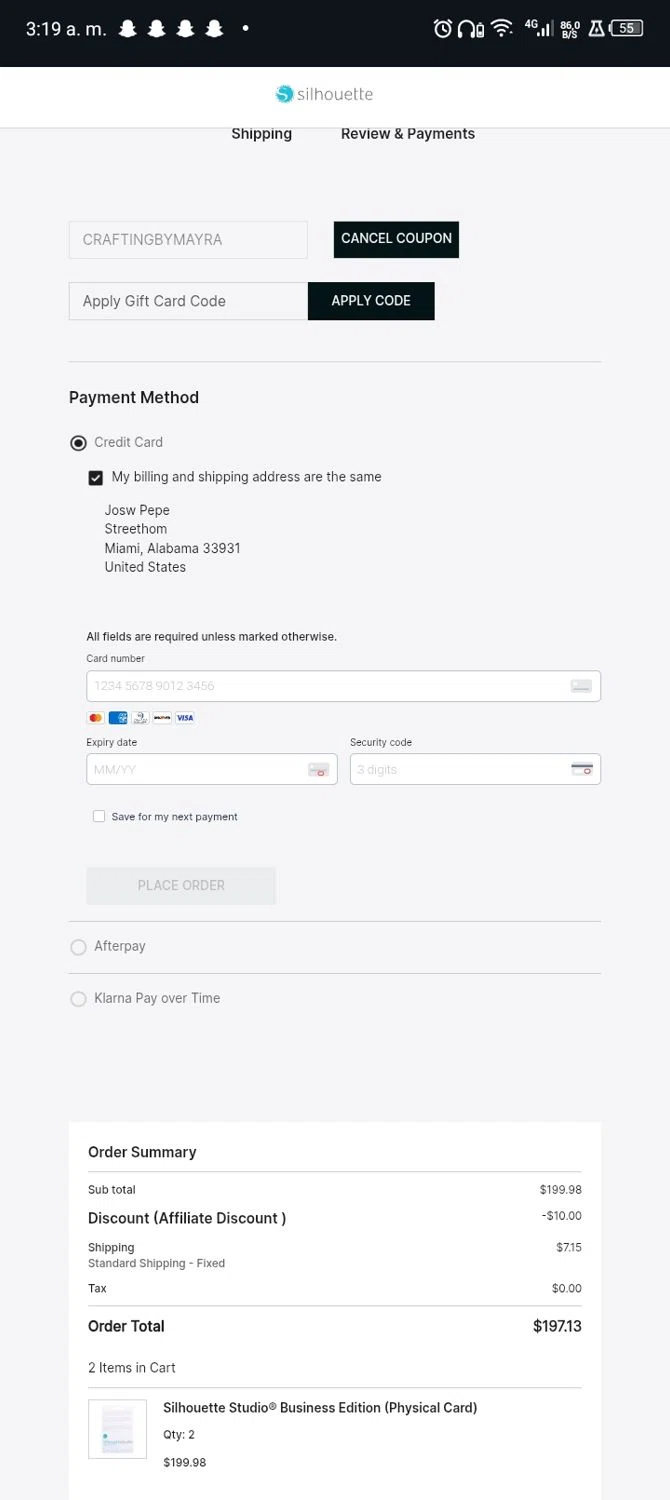
Task: Click the security code hint icon
Action: (582, 770)
